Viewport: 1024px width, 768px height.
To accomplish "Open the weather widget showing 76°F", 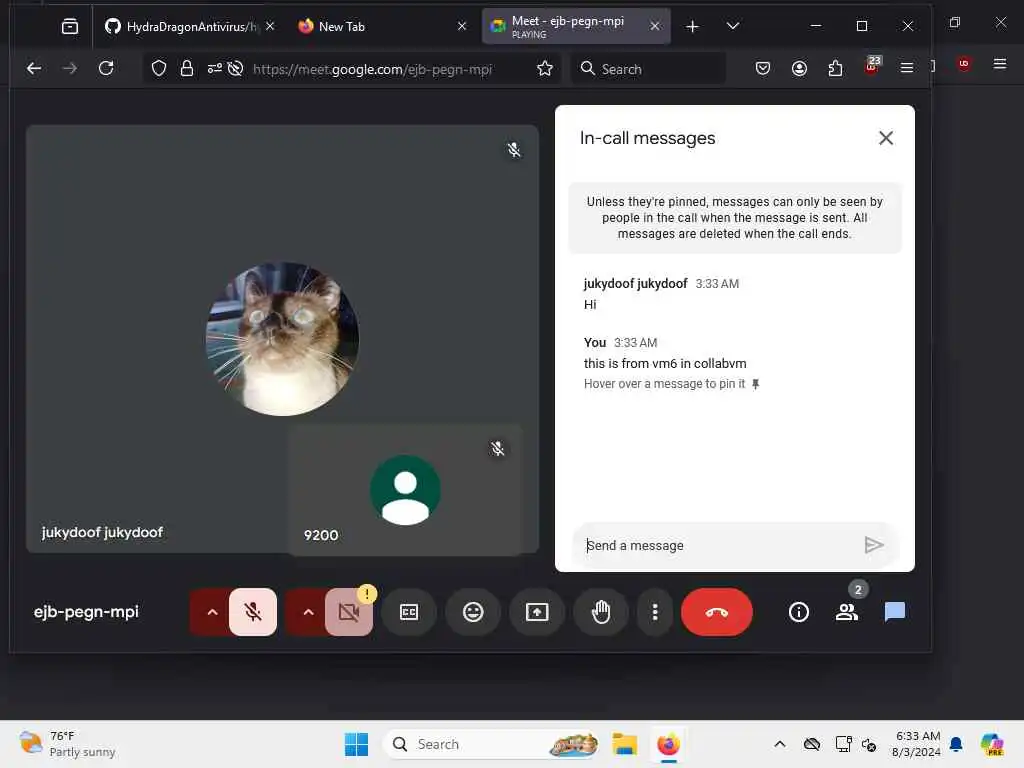I will point(67,744).
